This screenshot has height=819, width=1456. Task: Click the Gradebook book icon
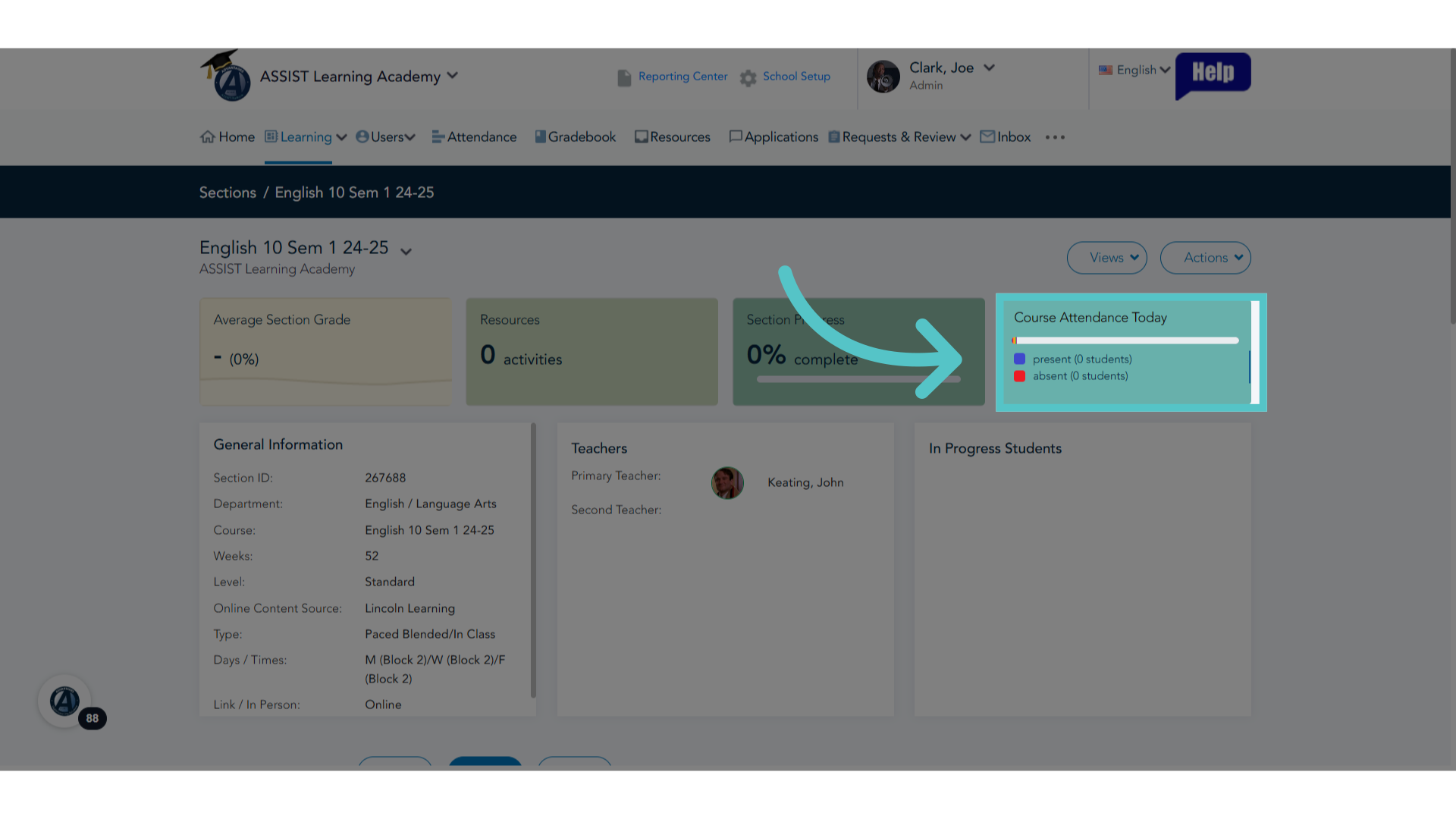pyautogui.click(x=540, y=136)
